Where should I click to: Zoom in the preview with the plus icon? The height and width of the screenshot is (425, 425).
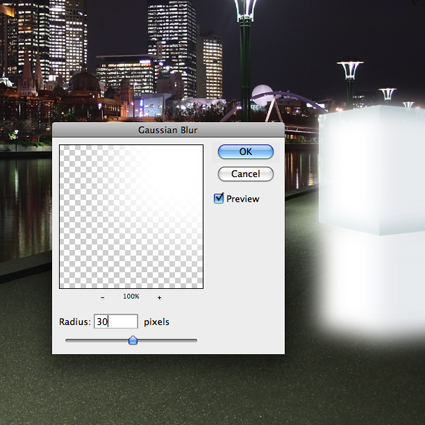coord(159,297)
